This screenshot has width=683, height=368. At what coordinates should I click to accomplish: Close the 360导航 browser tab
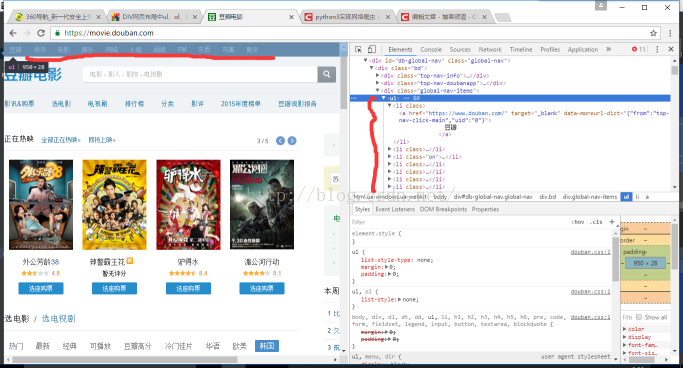98,17
